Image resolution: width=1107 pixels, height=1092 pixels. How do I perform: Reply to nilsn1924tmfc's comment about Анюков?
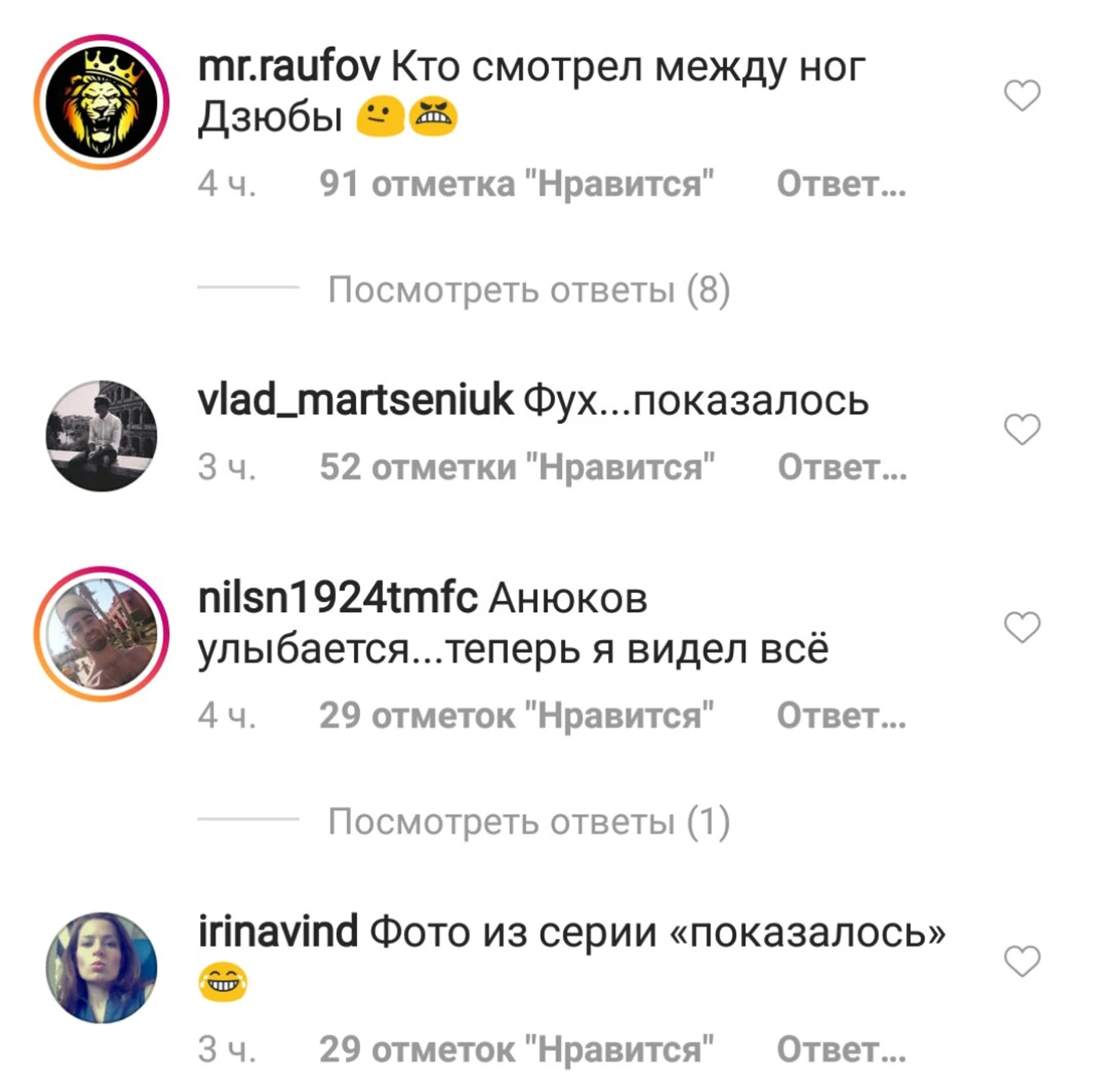(x=841, y=716)
